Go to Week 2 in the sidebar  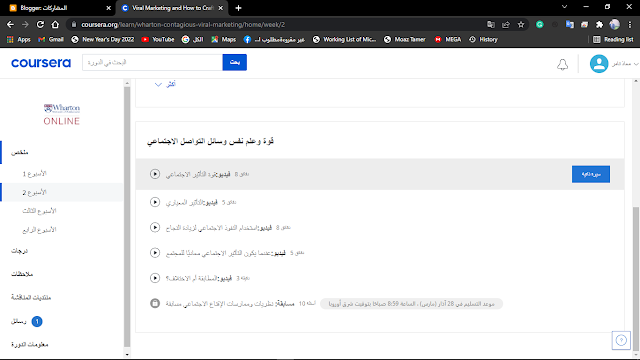pos(34,192)
